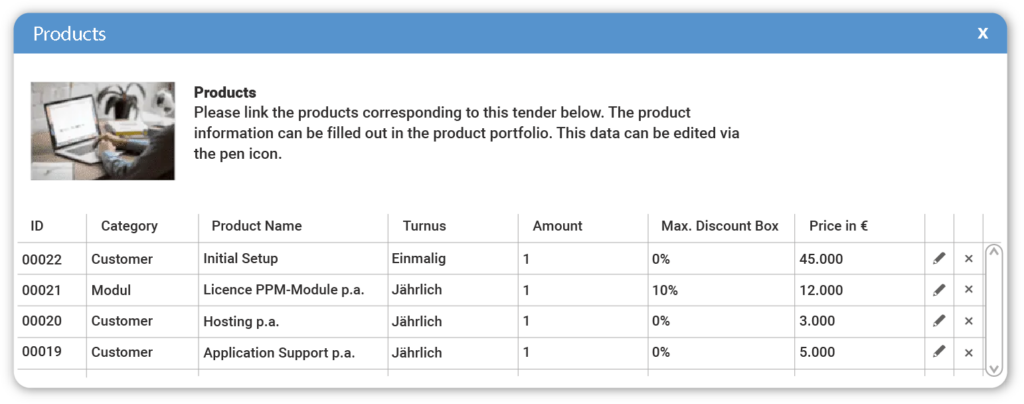The image size is (1024, 404).
Task: Edit the Initial Setup product via pen icon
Action: point(939,259)
